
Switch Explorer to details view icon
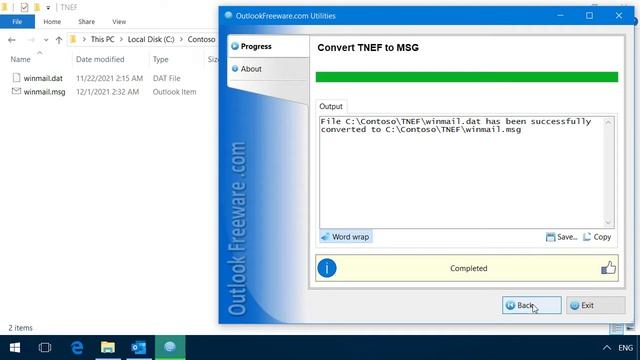pyautogui.click(x=616, y=329)
